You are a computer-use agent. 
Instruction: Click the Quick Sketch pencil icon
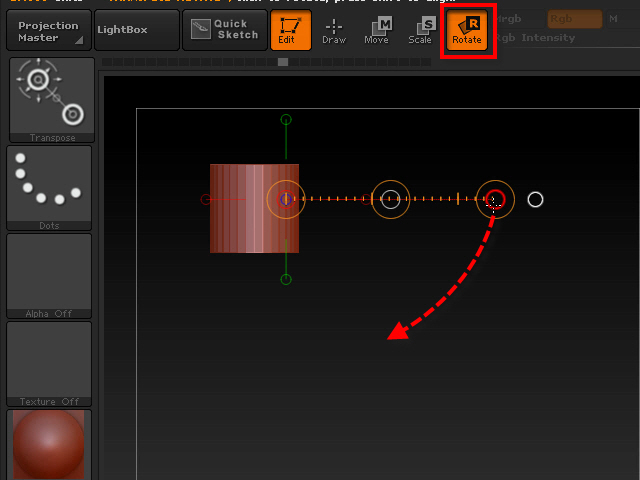click(201, 29)
